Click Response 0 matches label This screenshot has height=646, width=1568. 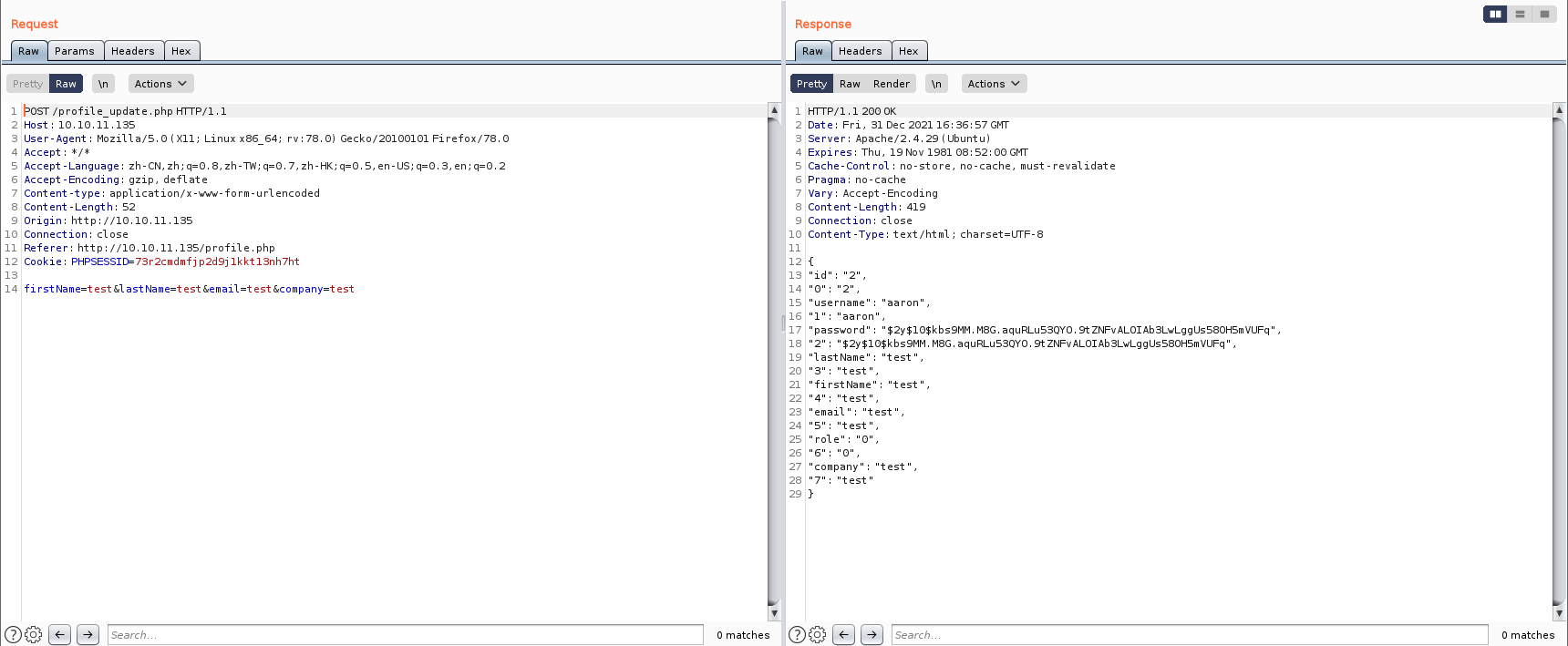pyautogui.click(x=1528, y=635)
